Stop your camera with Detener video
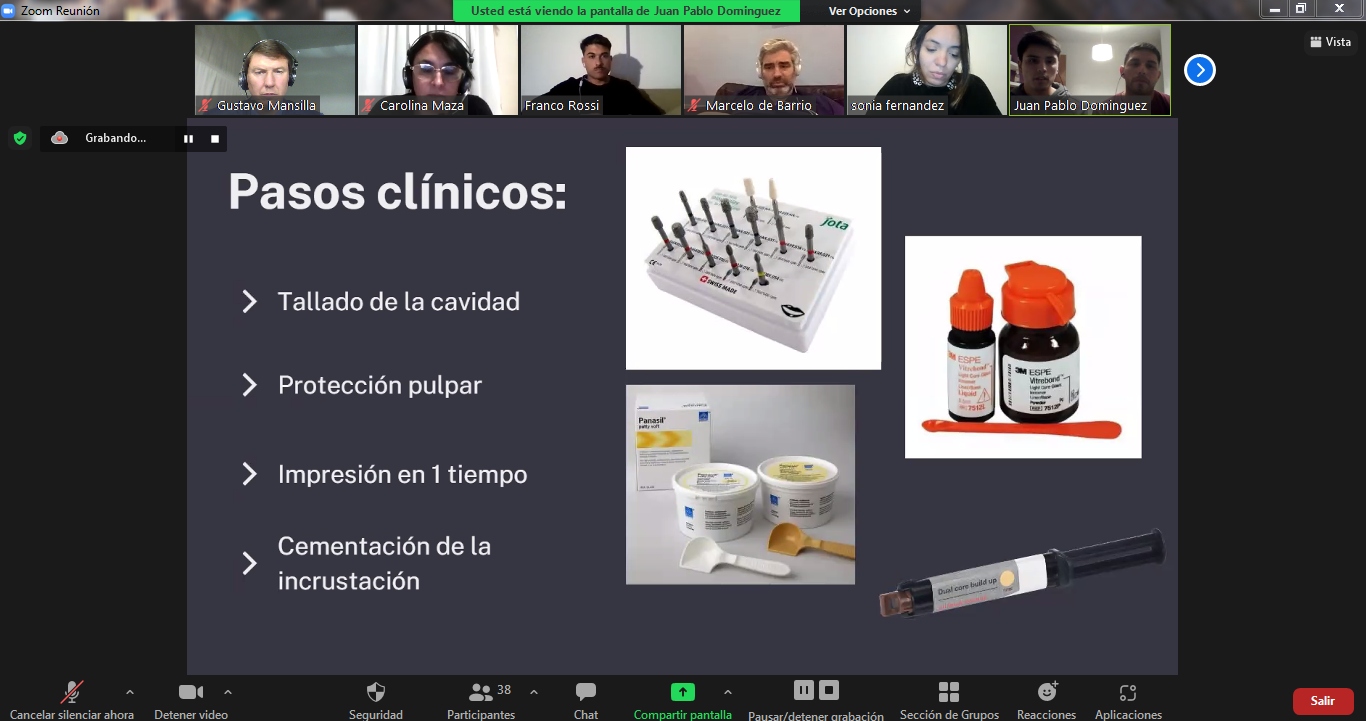Image resolution: width=1366 pixels, height=721 pixels. pos(189,697)
